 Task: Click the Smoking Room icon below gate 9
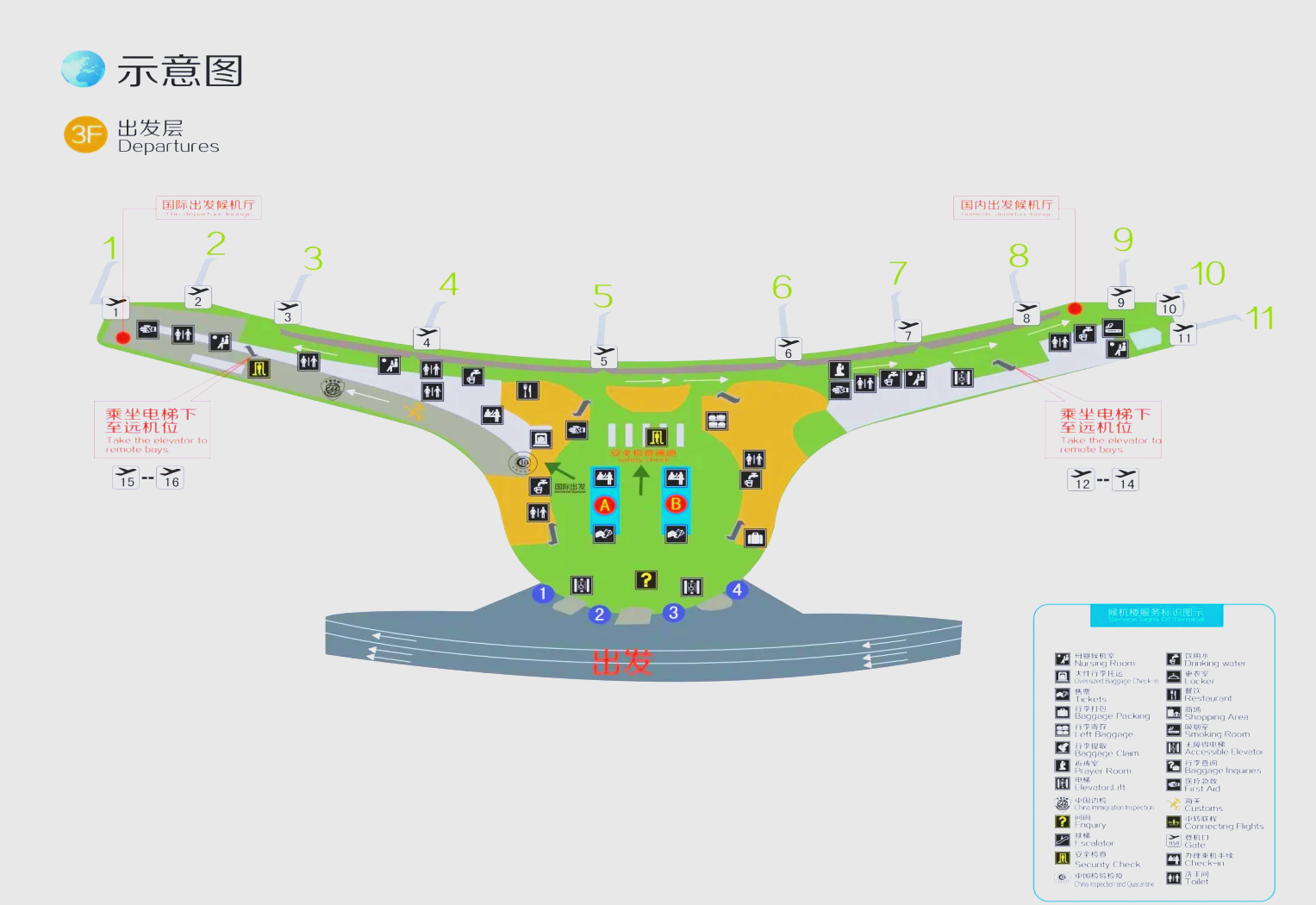(1113, 328)
